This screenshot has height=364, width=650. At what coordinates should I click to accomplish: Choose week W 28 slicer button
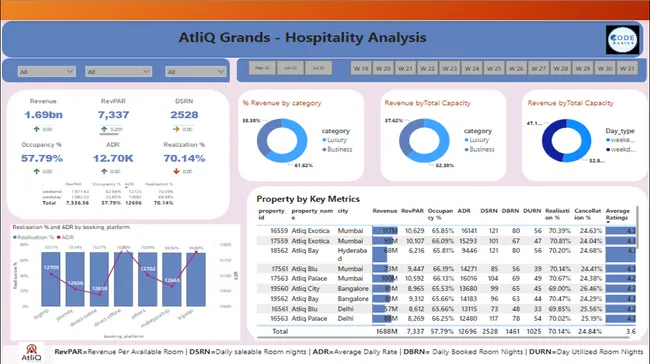[560, 68]
